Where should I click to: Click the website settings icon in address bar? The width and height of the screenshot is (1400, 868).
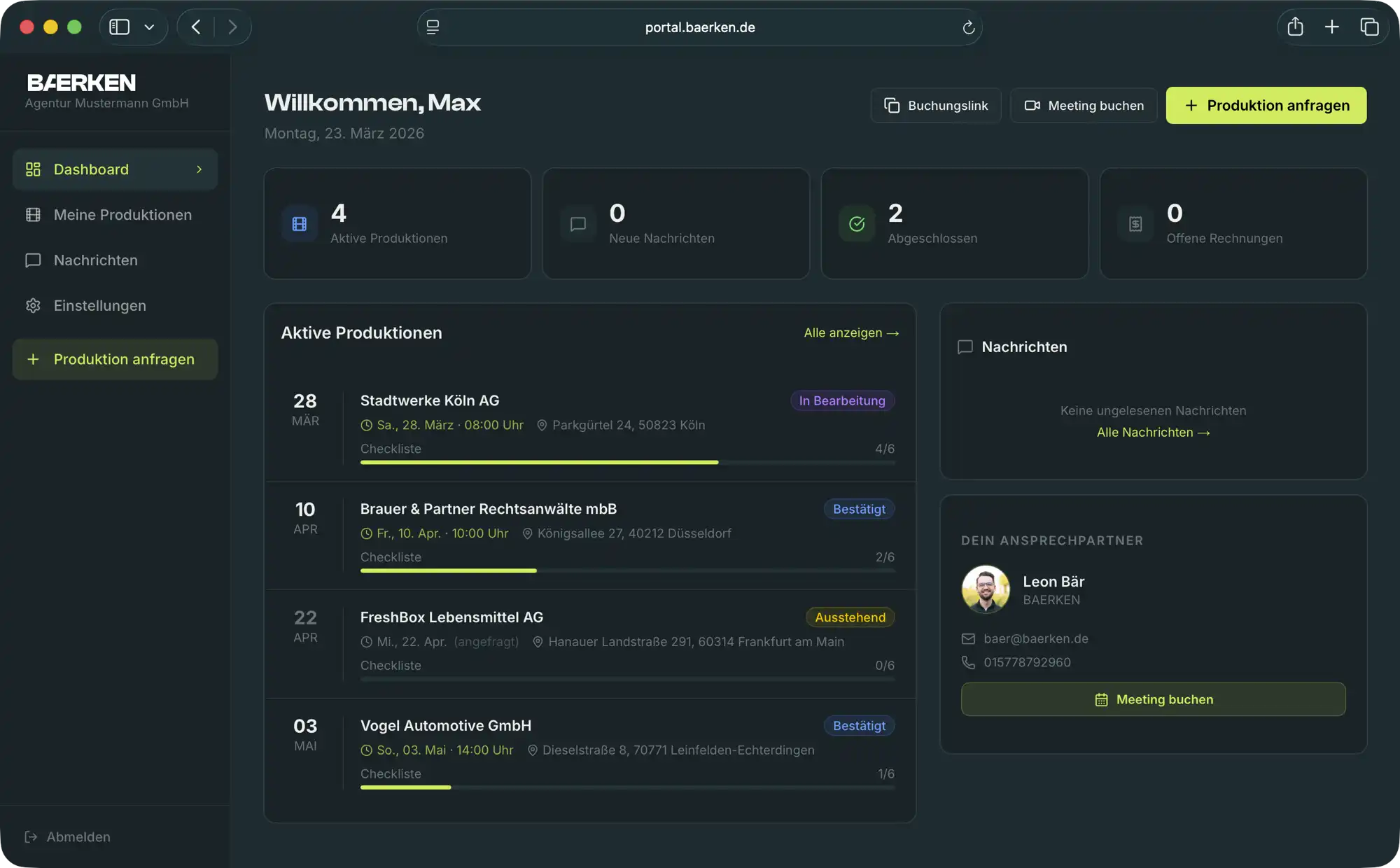click(x=433, y=27)
